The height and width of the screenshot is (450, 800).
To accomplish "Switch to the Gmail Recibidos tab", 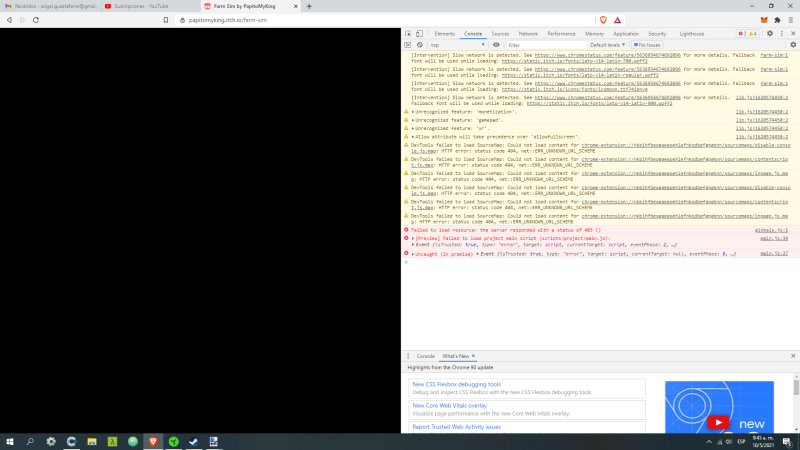I will tap(51, 6).
